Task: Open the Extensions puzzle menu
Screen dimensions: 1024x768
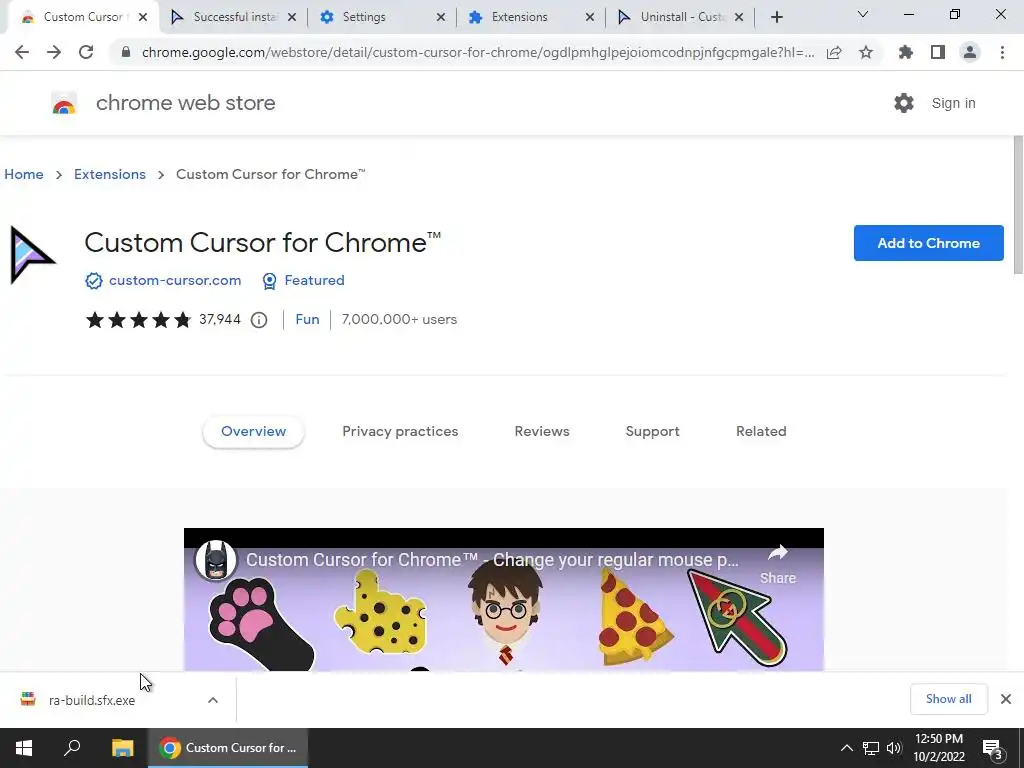Action: (x=905, y=52)
